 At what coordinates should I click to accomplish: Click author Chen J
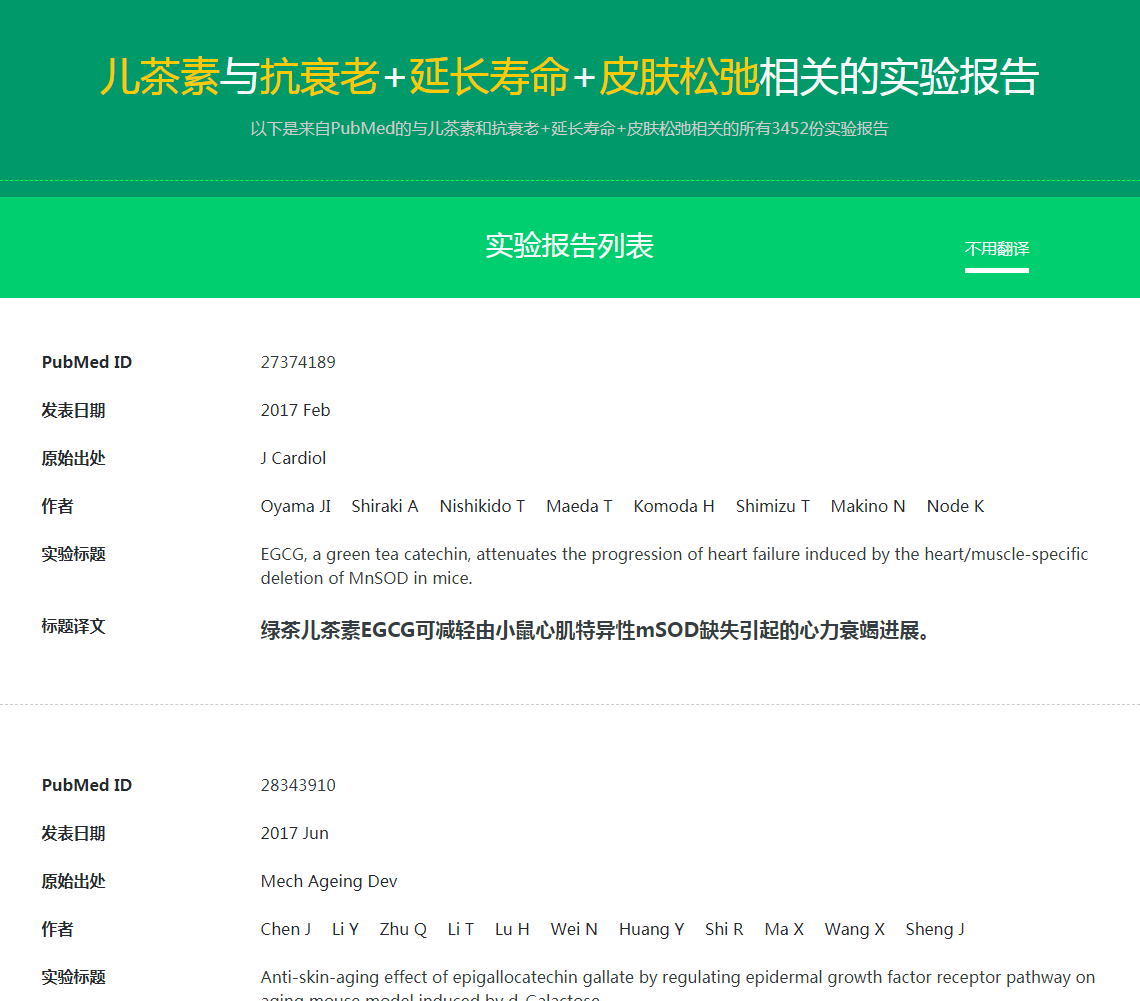[x=285, y=929]
